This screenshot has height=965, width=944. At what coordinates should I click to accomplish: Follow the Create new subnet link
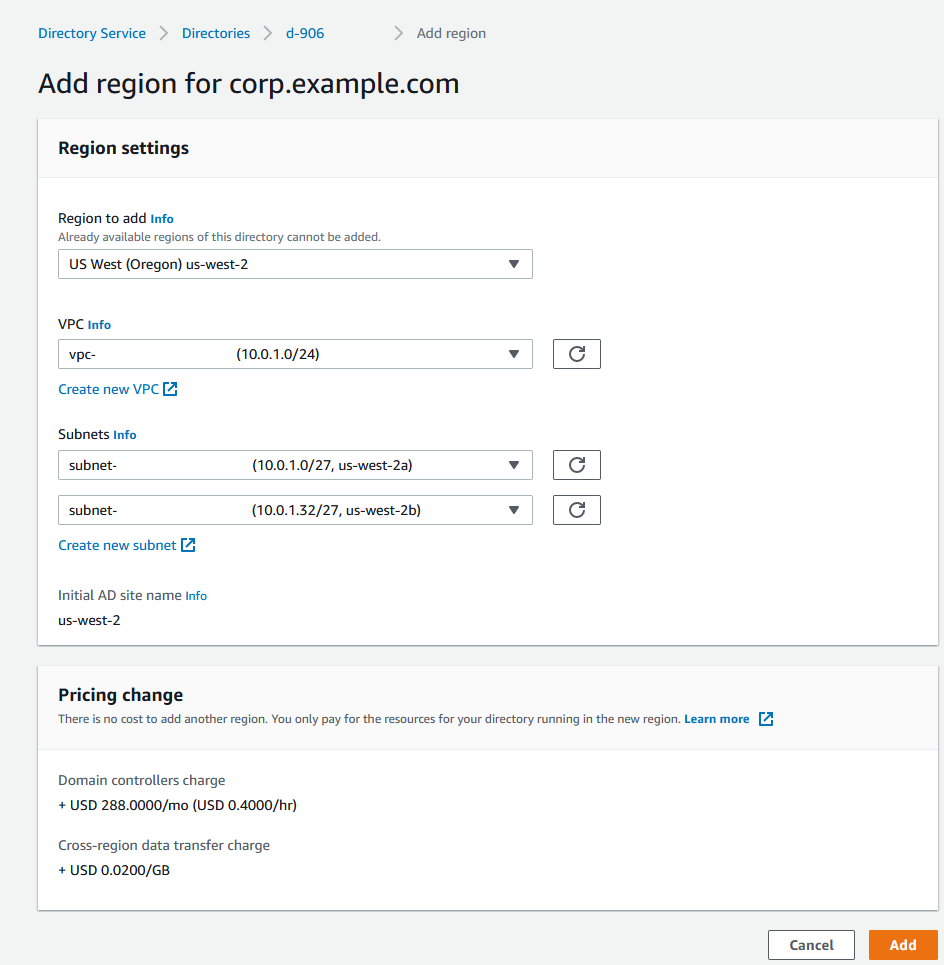tap(117, 545)
